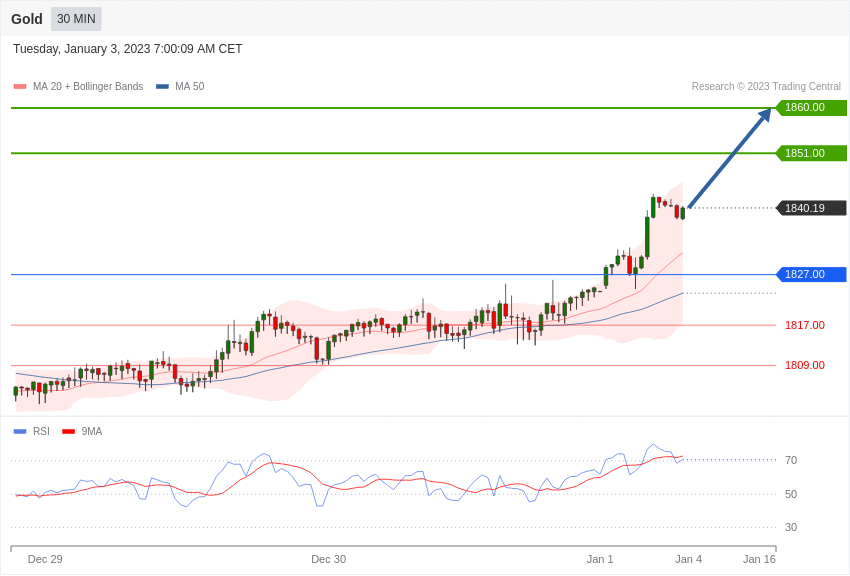The width and height of the screenshot is (850, 576).
Task: Click the blue arrow tip near 1860
Action: point(766,113)
